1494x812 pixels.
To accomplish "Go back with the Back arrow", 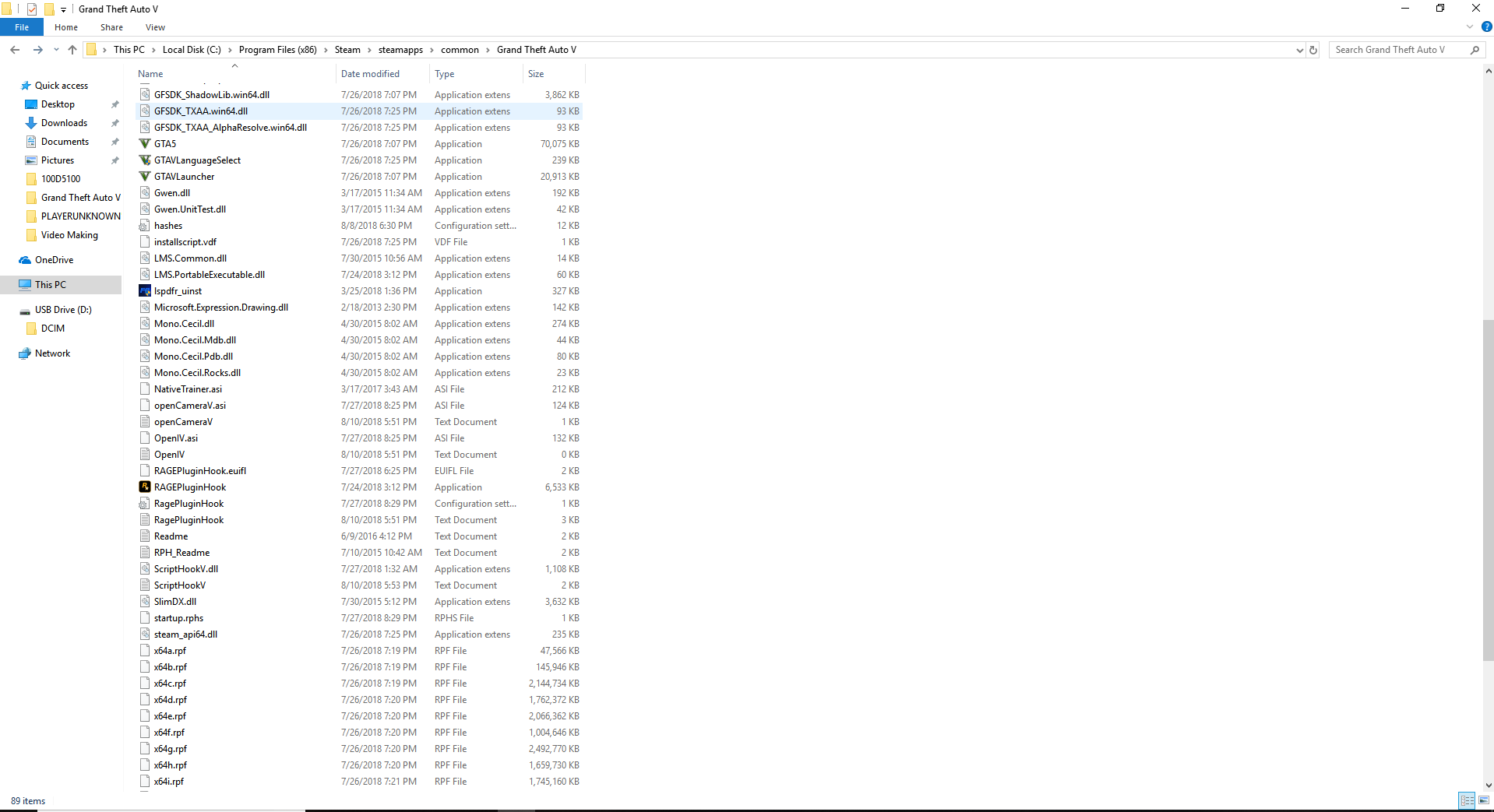I will (x=15, y=50).
